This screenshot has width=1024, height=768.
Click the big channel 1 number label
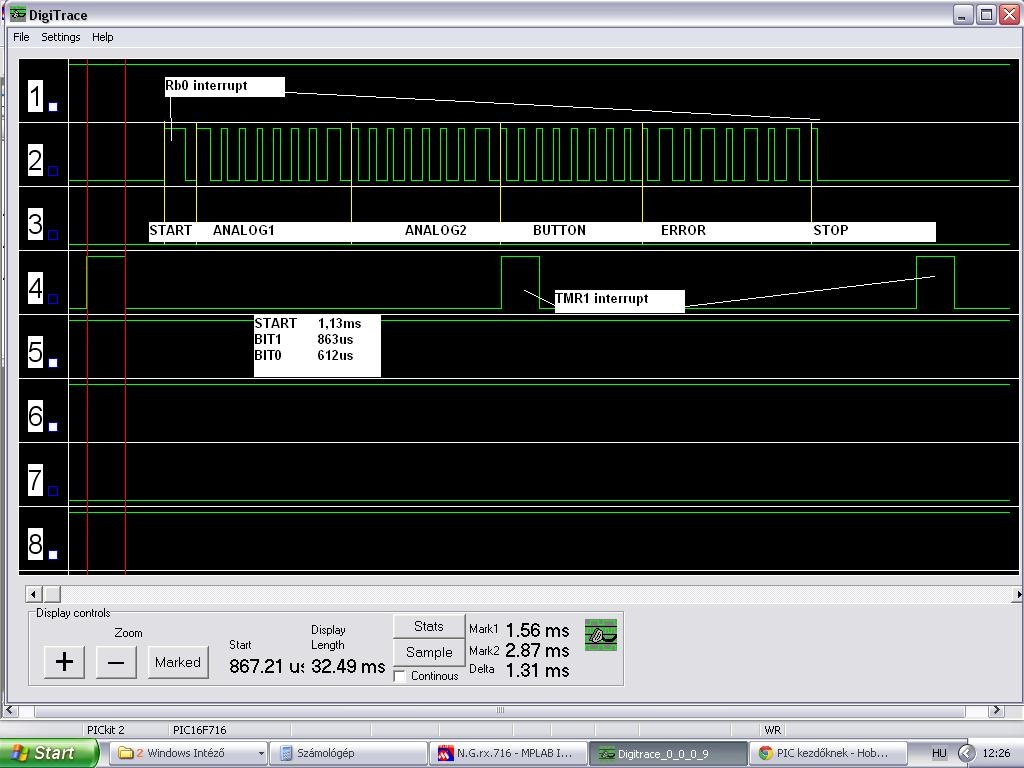(x=35, y=97)
